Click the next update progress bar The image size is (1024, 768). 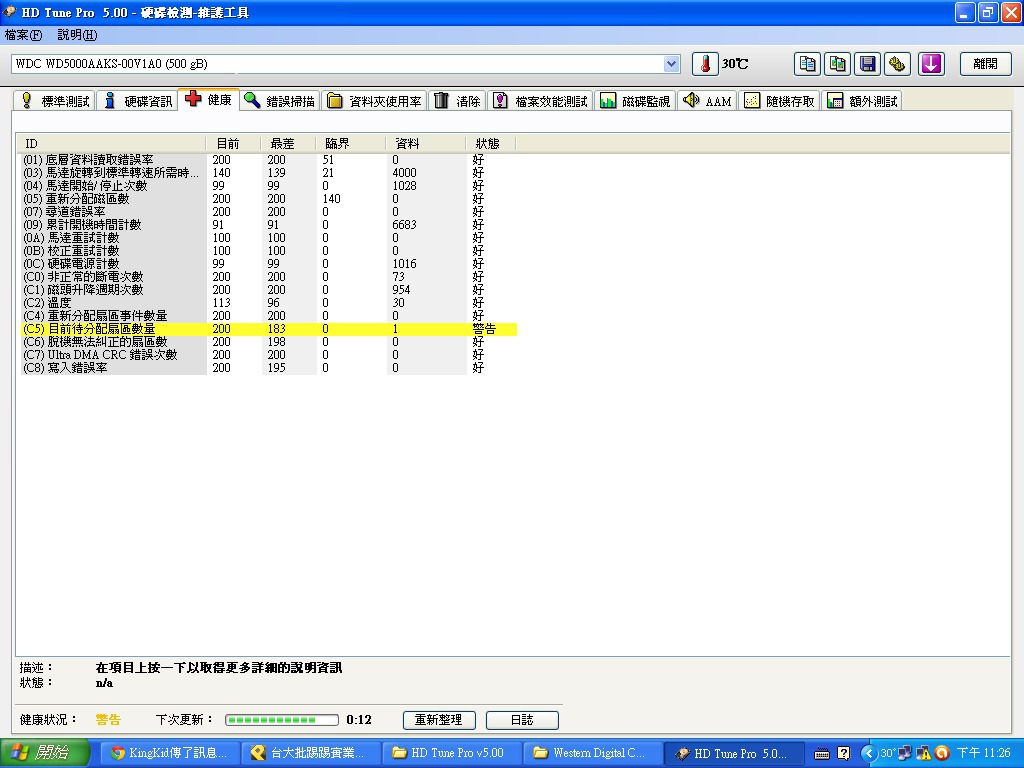pyautogui.click(x=282, y=720)
